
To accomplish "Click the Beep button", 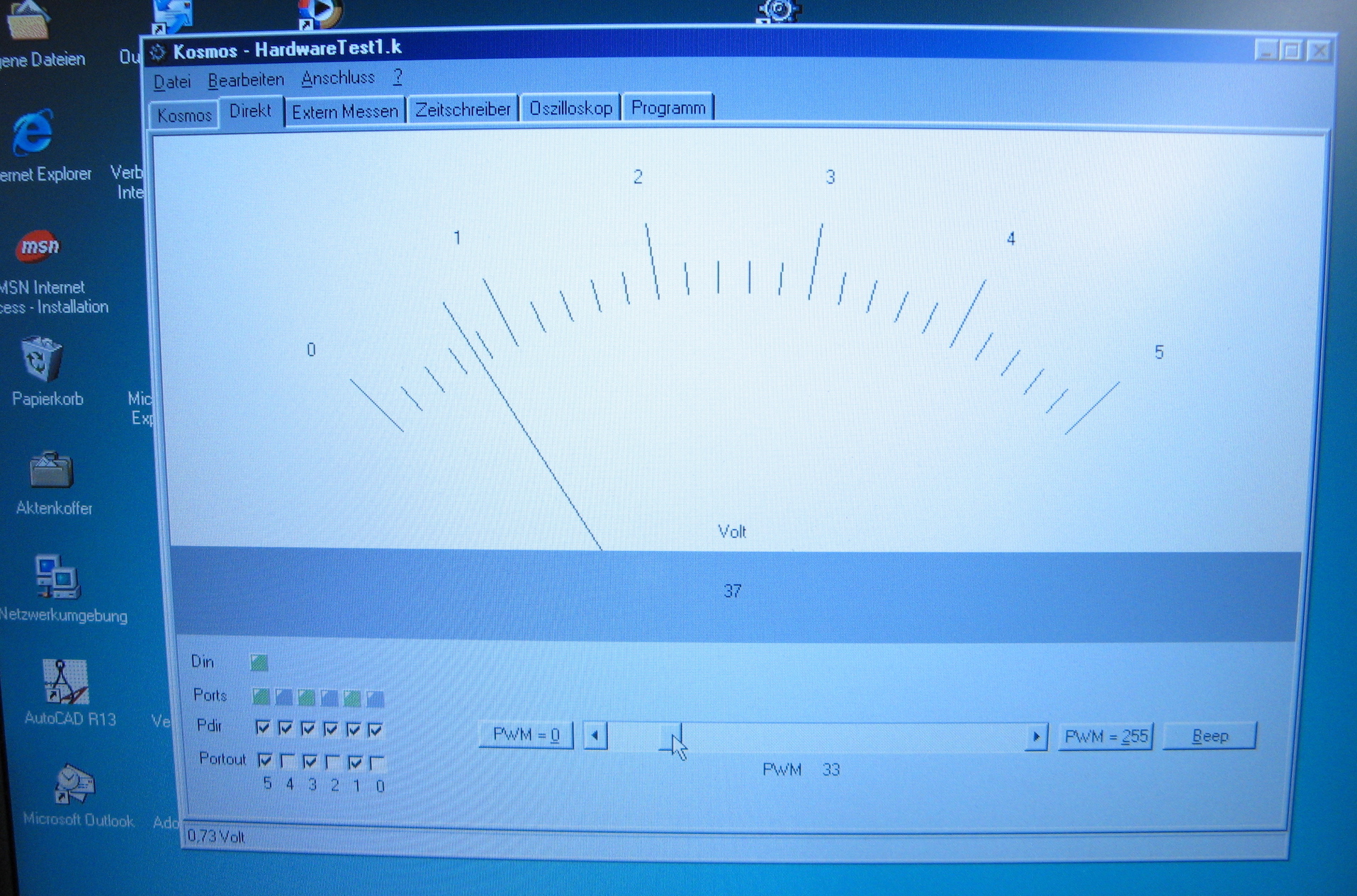I will [x=1210, y=736].
